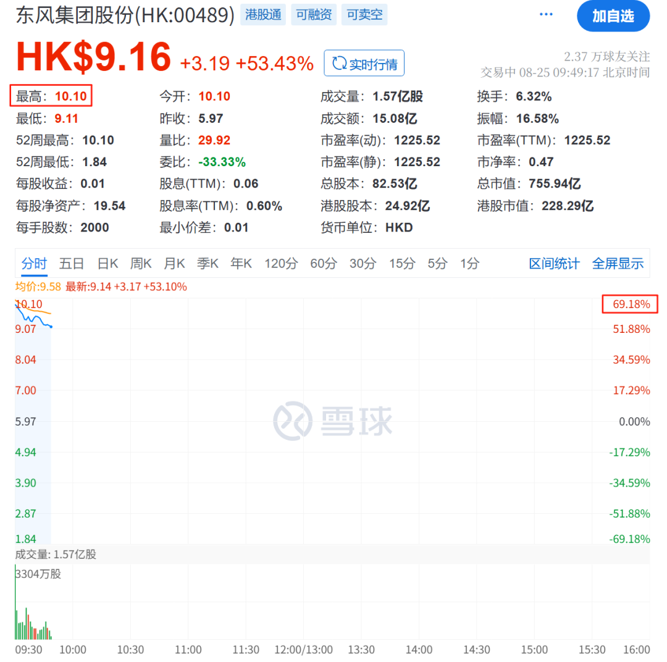
Task: Click the 货币单位 value HKD
Action: click(399, 228)
